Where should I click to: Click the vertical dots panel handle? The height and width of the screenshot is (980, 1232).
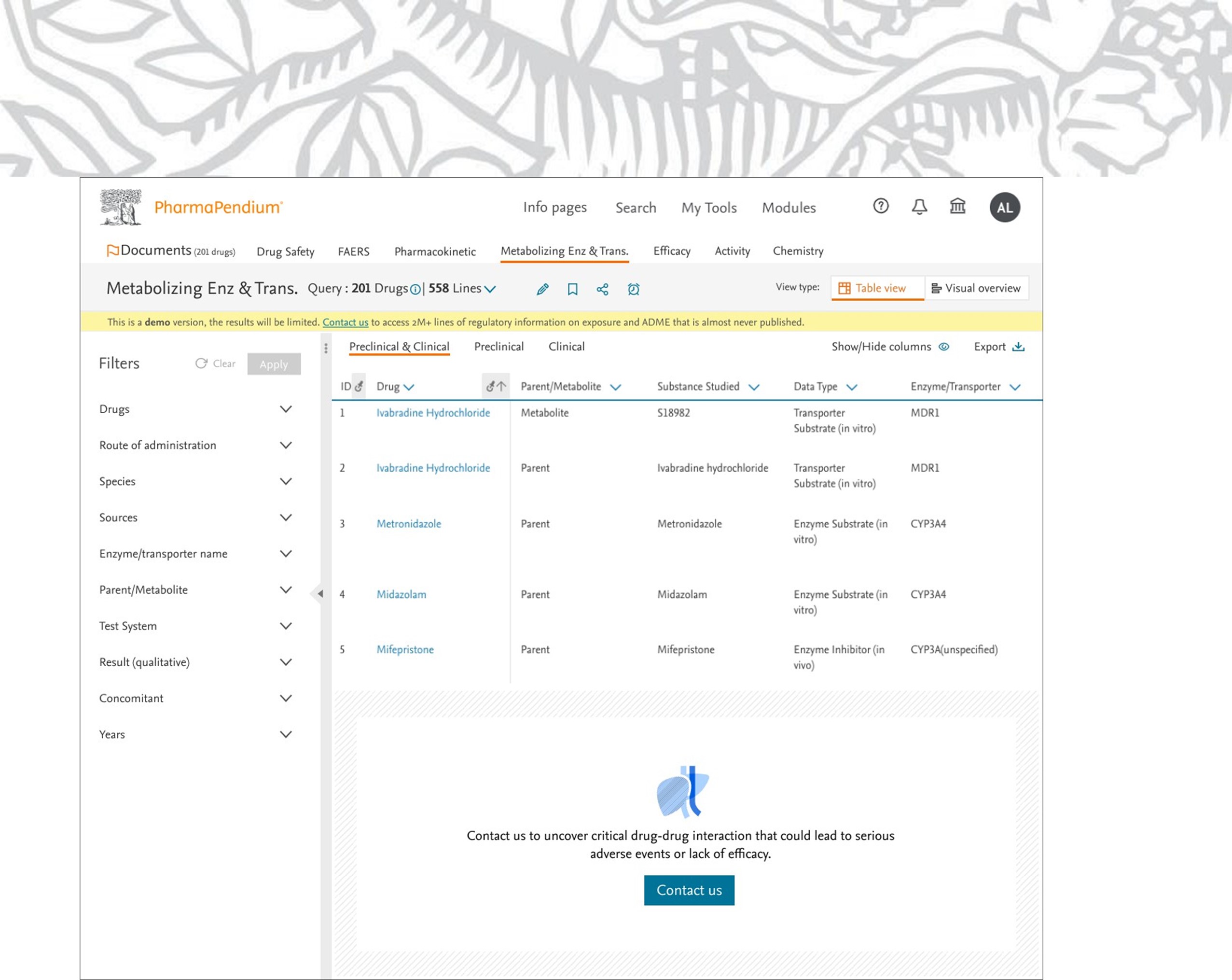[326, 348]
